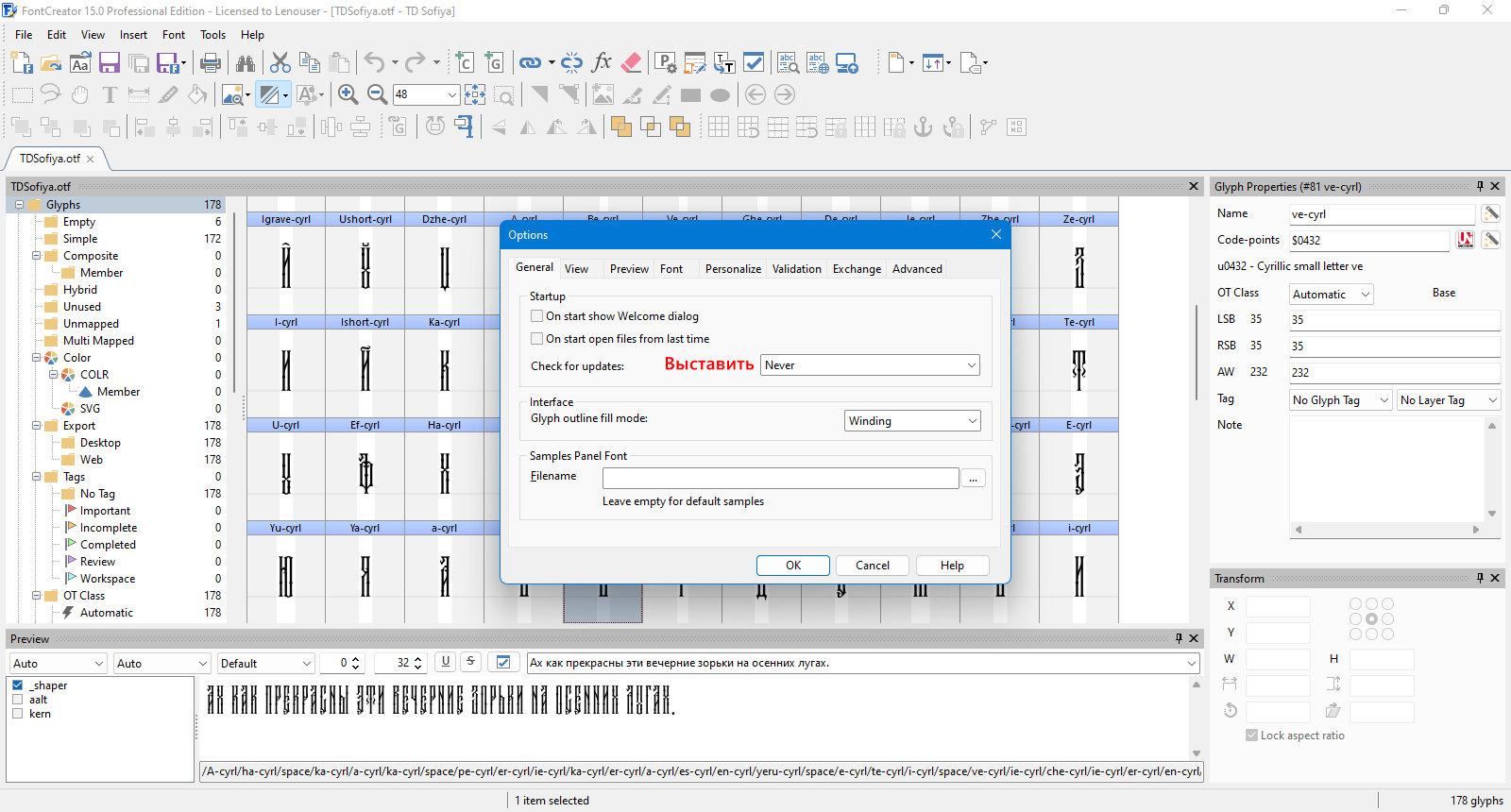Viewport: 1511px width, 812px height.
Task: Open the zoom level 48 dropdown
Action: click(x=452, y=94)
